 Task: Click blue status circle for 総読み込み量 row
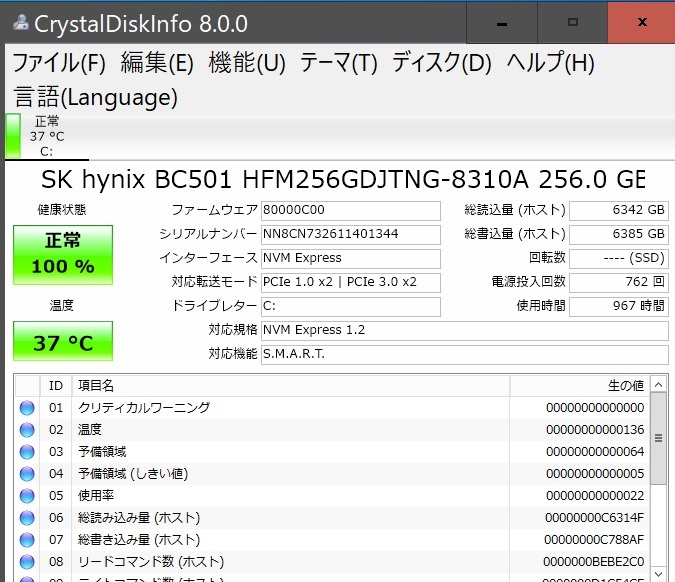tap(27, 518)
